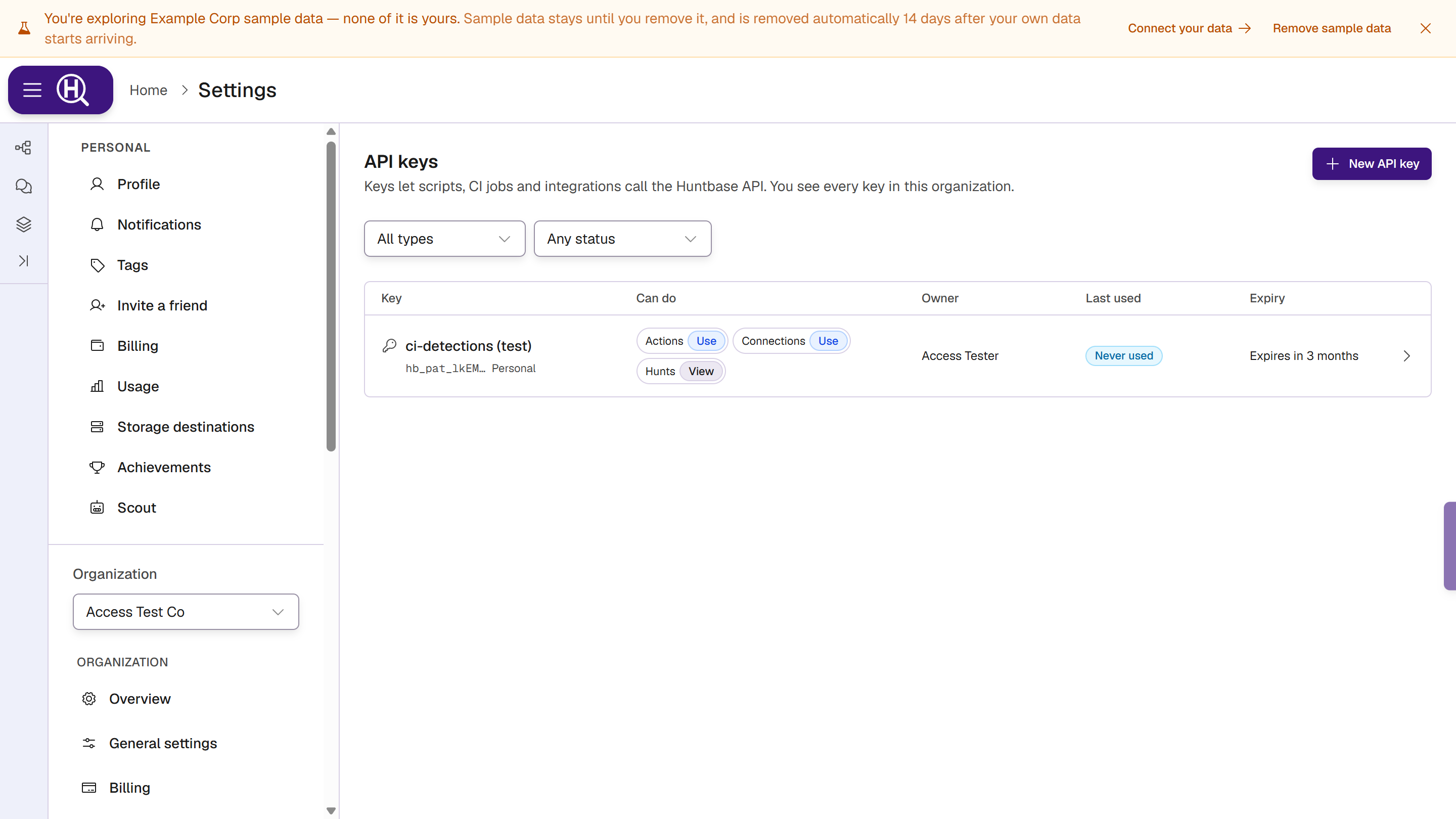Image resolution: width=1456 pixels, height=819 pixels.
Task: Click the Actions Use permission chip
Action: tap(682, 341)
